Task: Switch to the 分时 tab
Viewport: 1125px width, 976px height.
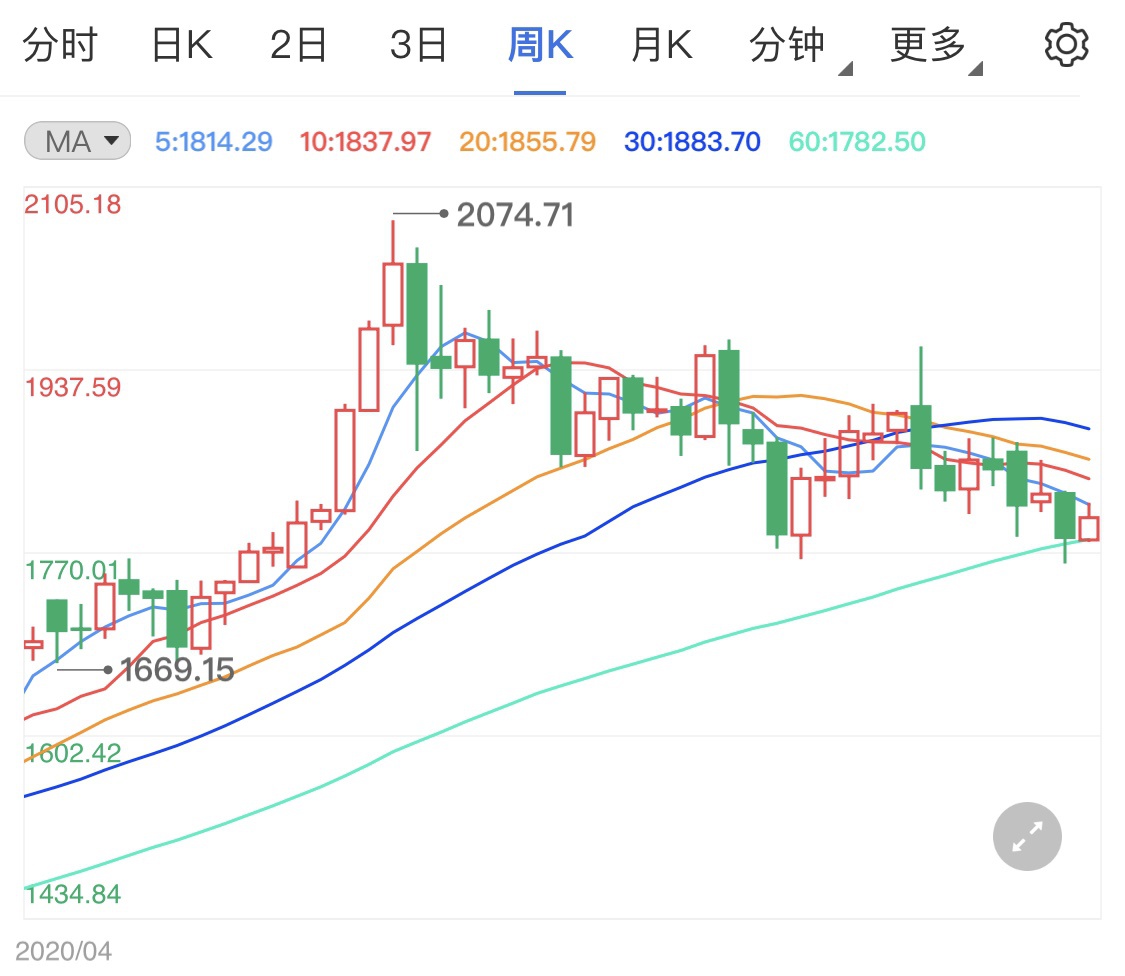Action: click(59, 46)
